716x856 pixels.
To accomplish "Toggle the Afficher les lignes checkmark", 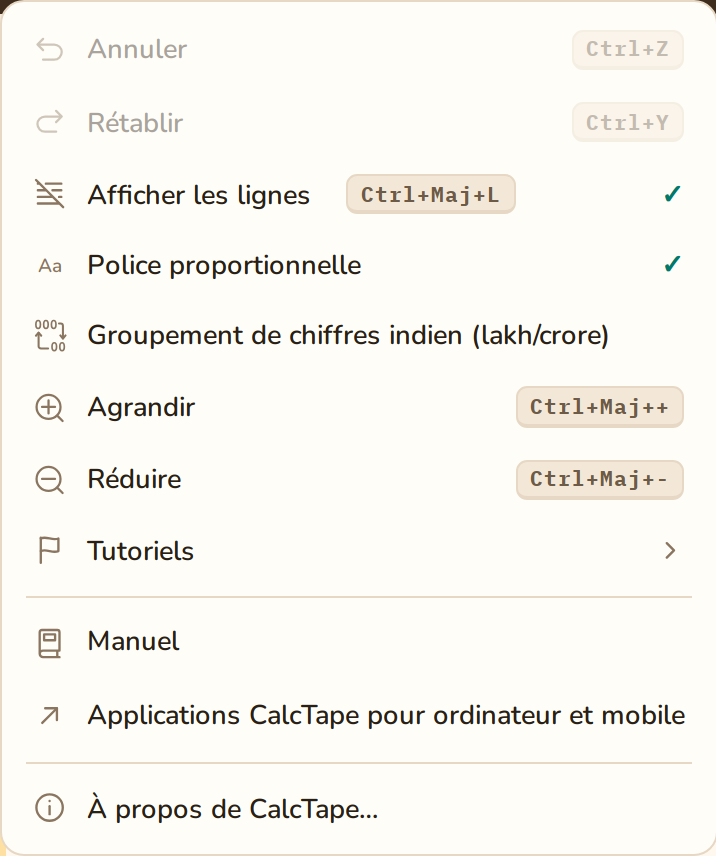I will pos(672,194).
